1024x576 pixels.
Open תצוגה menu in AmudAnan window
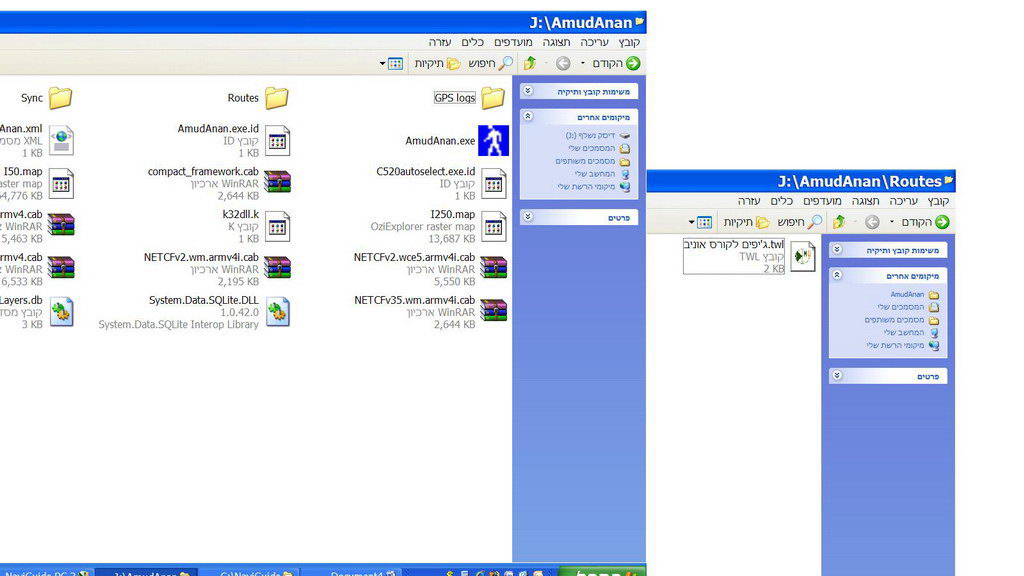(556, 42)
